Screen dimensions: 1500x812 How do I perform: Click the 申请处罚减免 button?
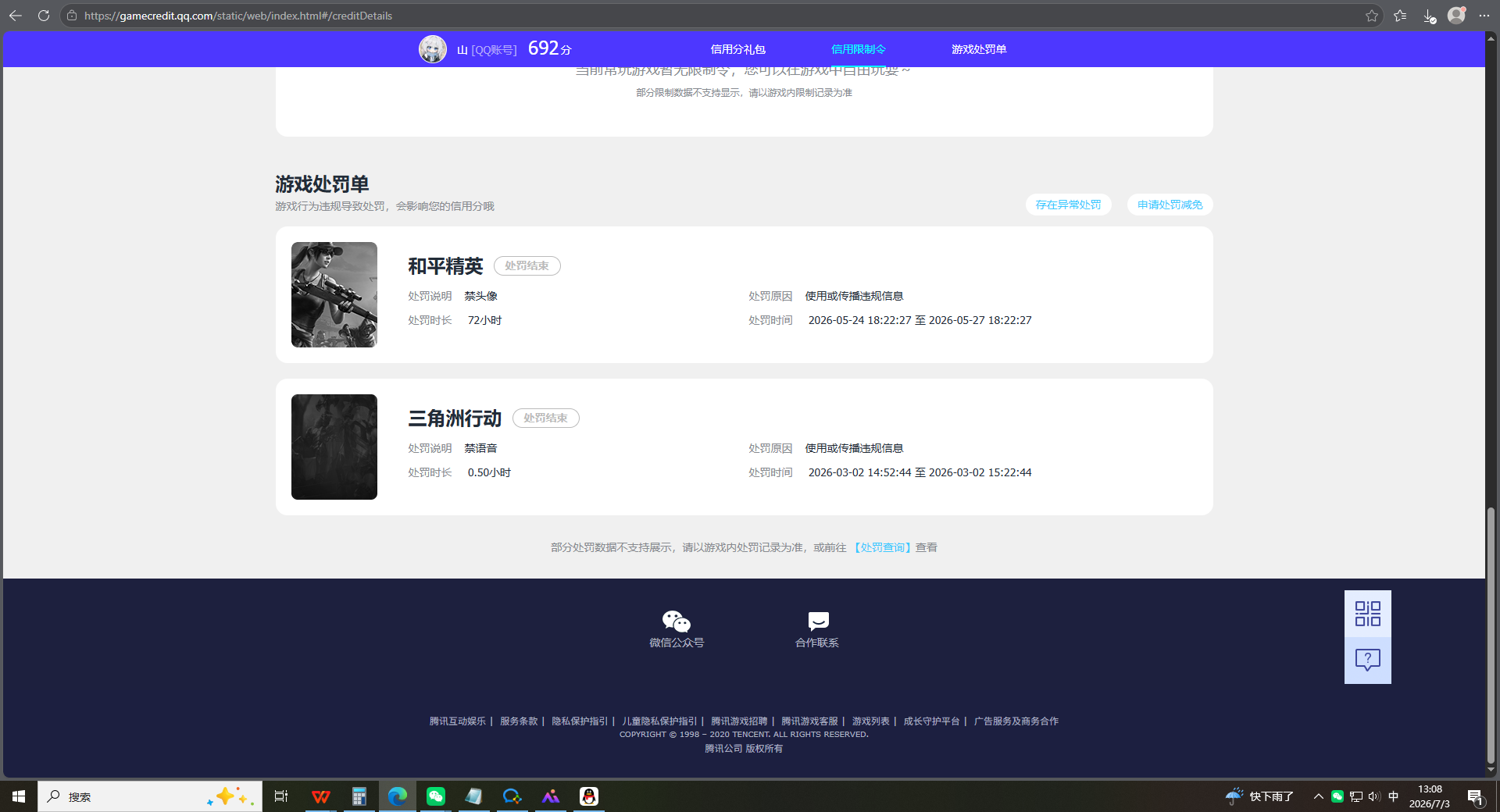[1170, 205]
